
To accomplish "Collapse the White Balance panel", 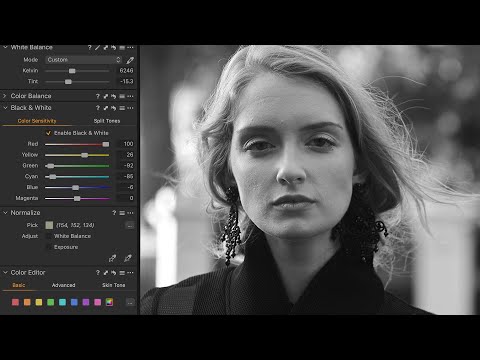I will [5, 48].
